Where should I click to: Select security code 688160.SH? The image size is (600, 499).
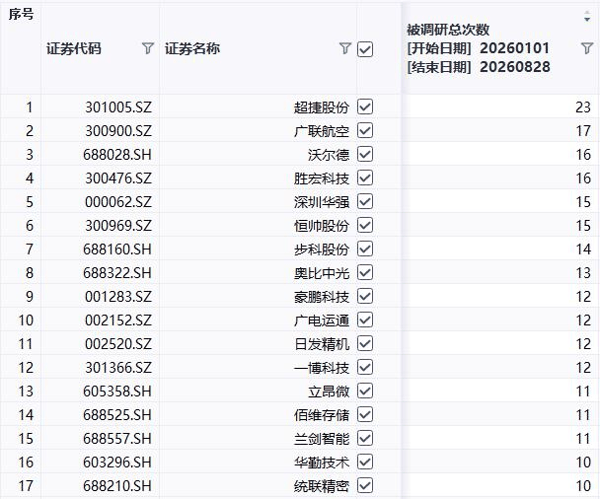pos(117,250)
